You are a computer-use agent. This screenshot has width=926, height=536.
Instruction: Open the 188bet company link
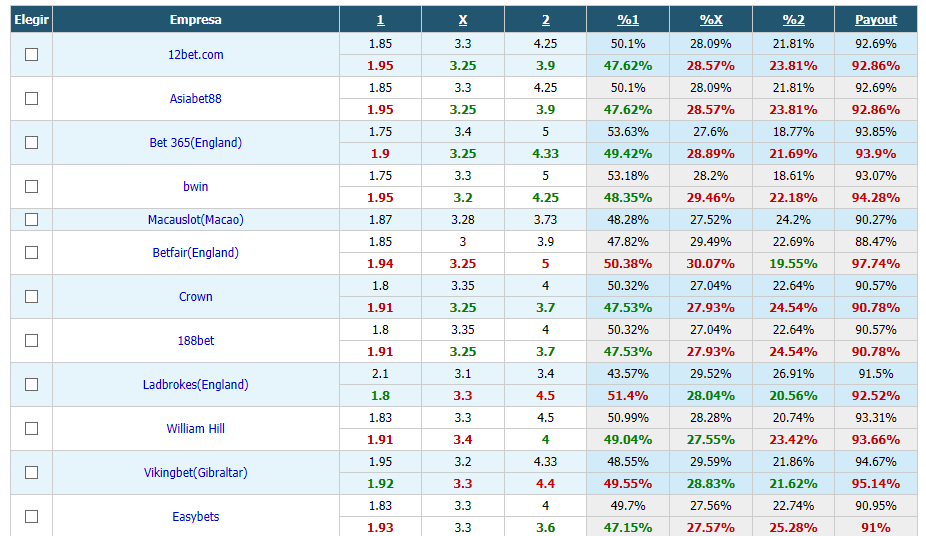pos(195,341)
